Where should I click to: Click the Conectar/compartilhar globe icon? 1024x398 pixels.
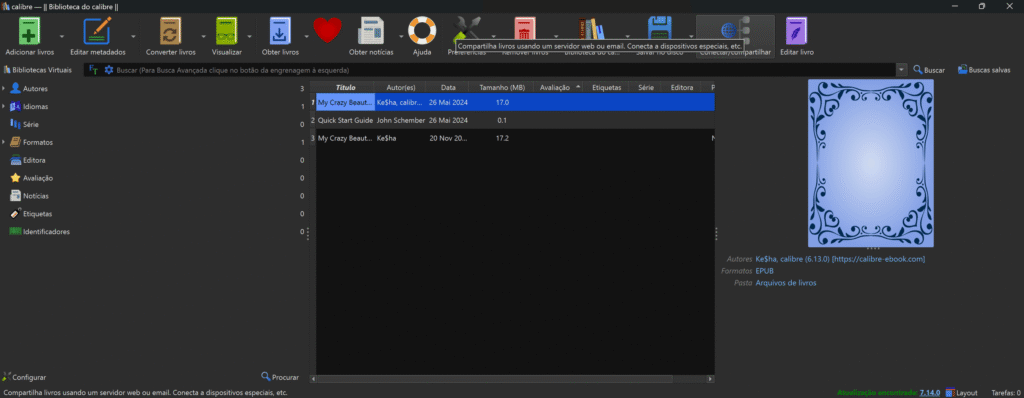[x=735, y=30]
